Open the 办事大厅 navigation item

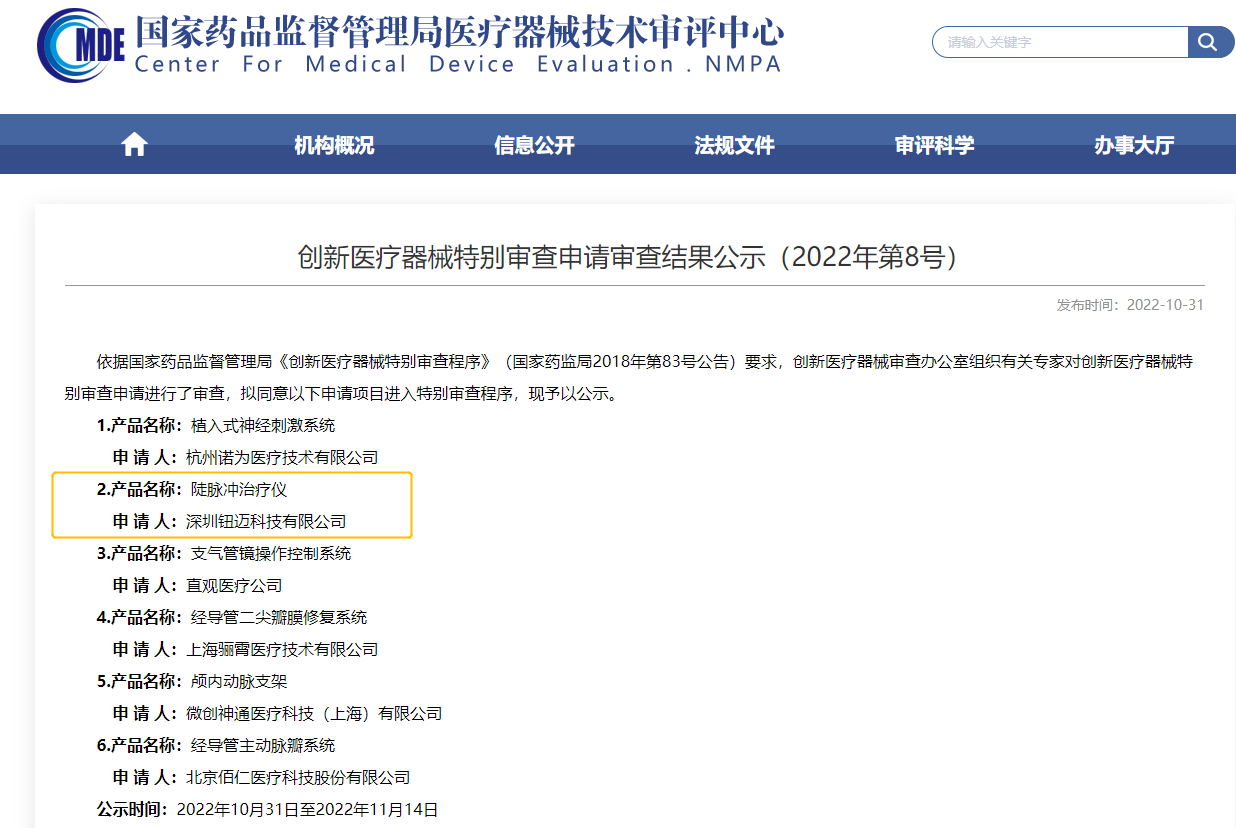tap(1133, 145)
